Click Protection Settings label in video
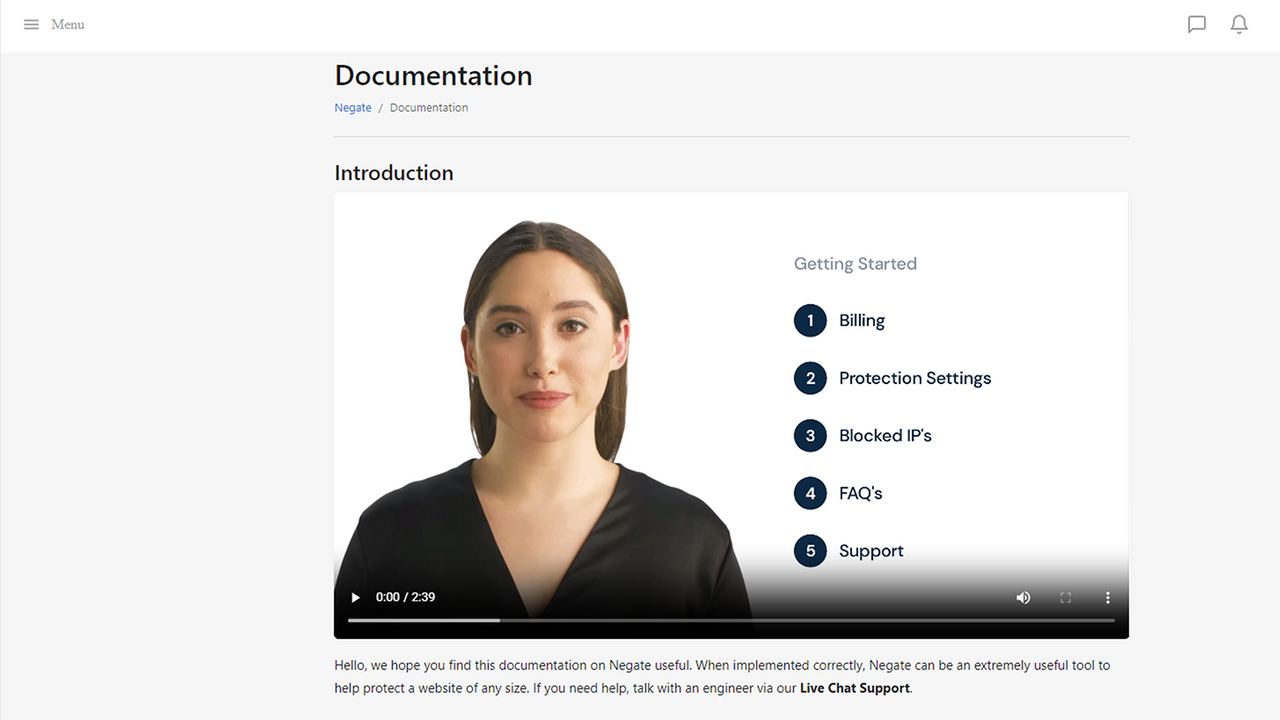This screenshot has width=1280, height=720. pyautogui.click(x=915, y=378)
